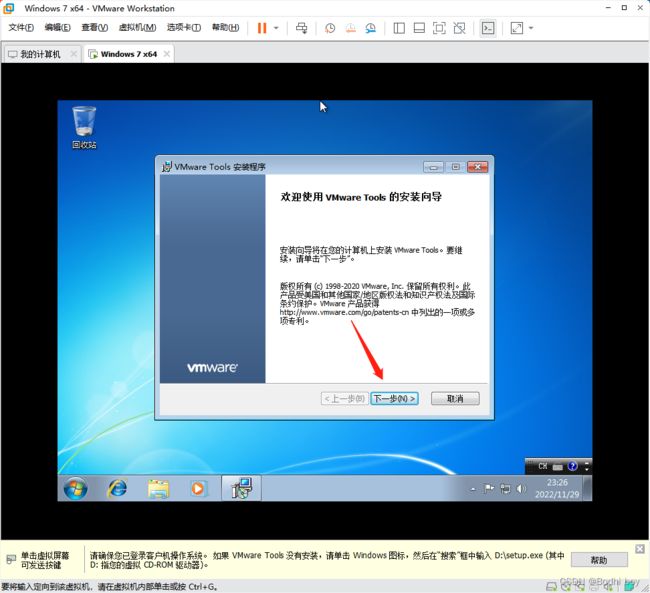This screenshot has height=593, width=650.
Task: Toggle the thumbnail bar view
Action: (419, 28)
